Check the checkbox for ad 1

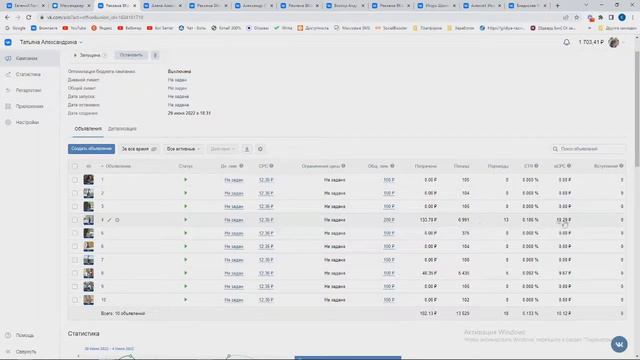pos(75,180)
